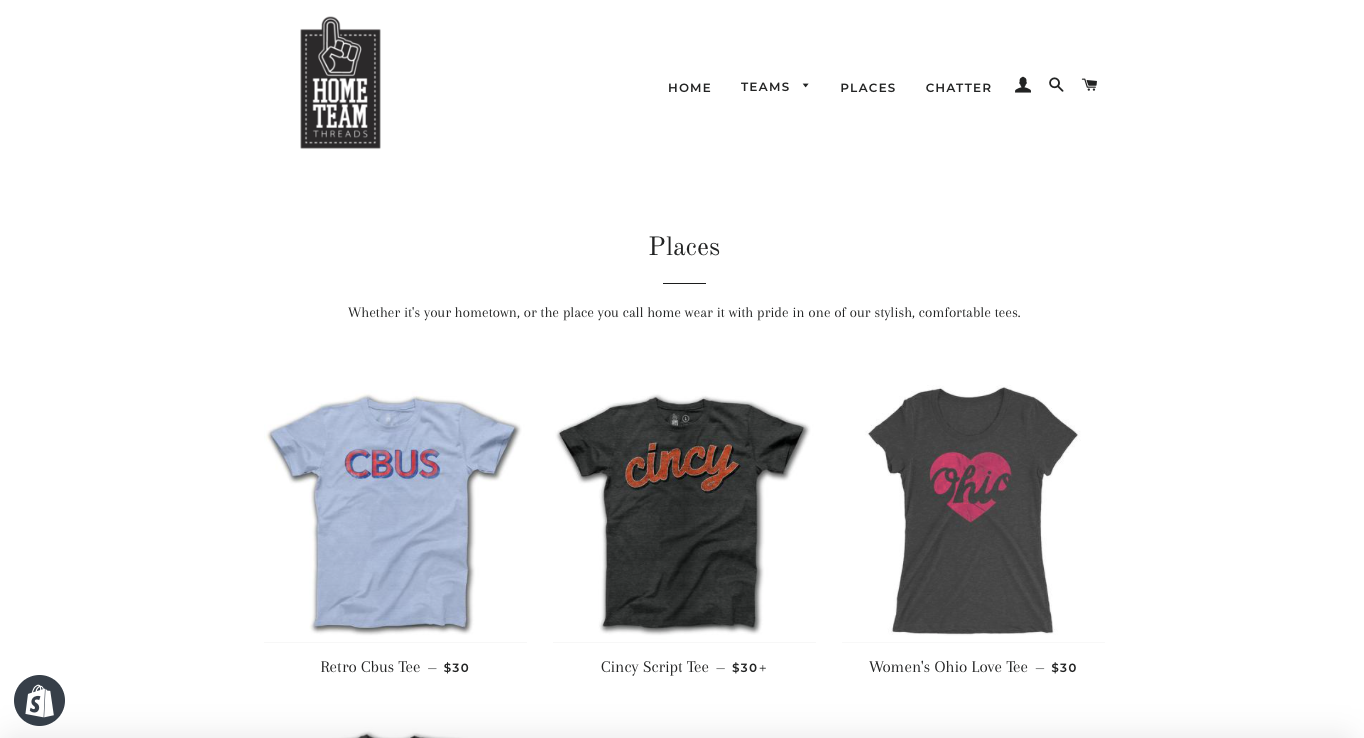Click the $30 price of Retro Cbus Tee

[456, 668]
